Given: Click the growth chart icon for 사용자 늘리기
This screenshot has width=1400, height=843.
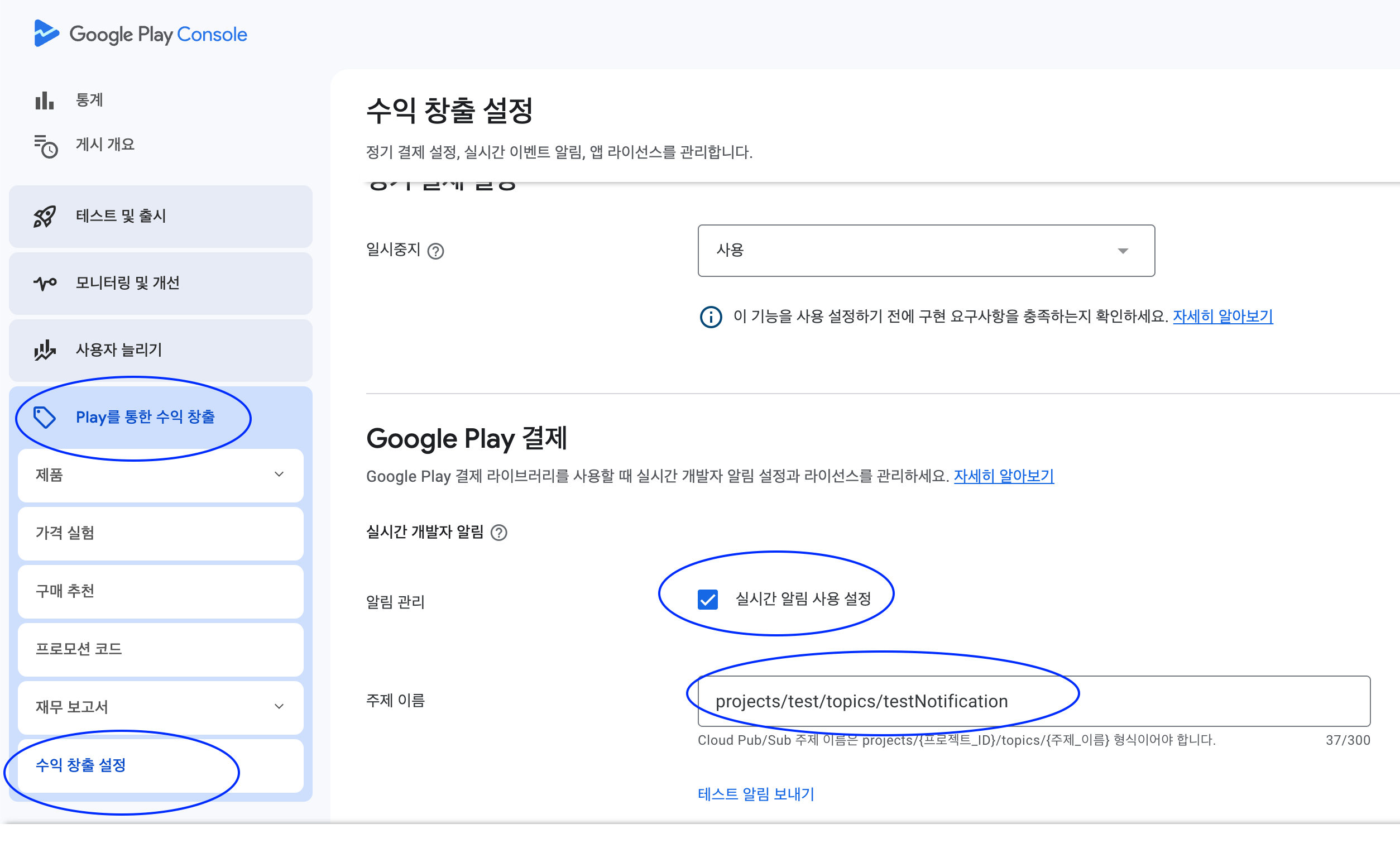Looking at the screenshot, I should point(44,350).
